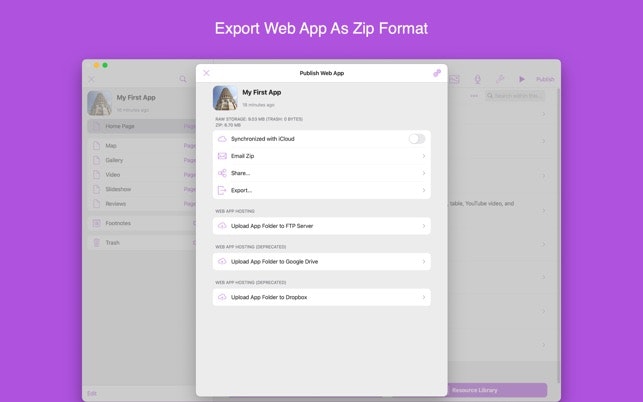Select Upload App Folder to Google Drive
The image size is (643, 402).
click(322, 262)
